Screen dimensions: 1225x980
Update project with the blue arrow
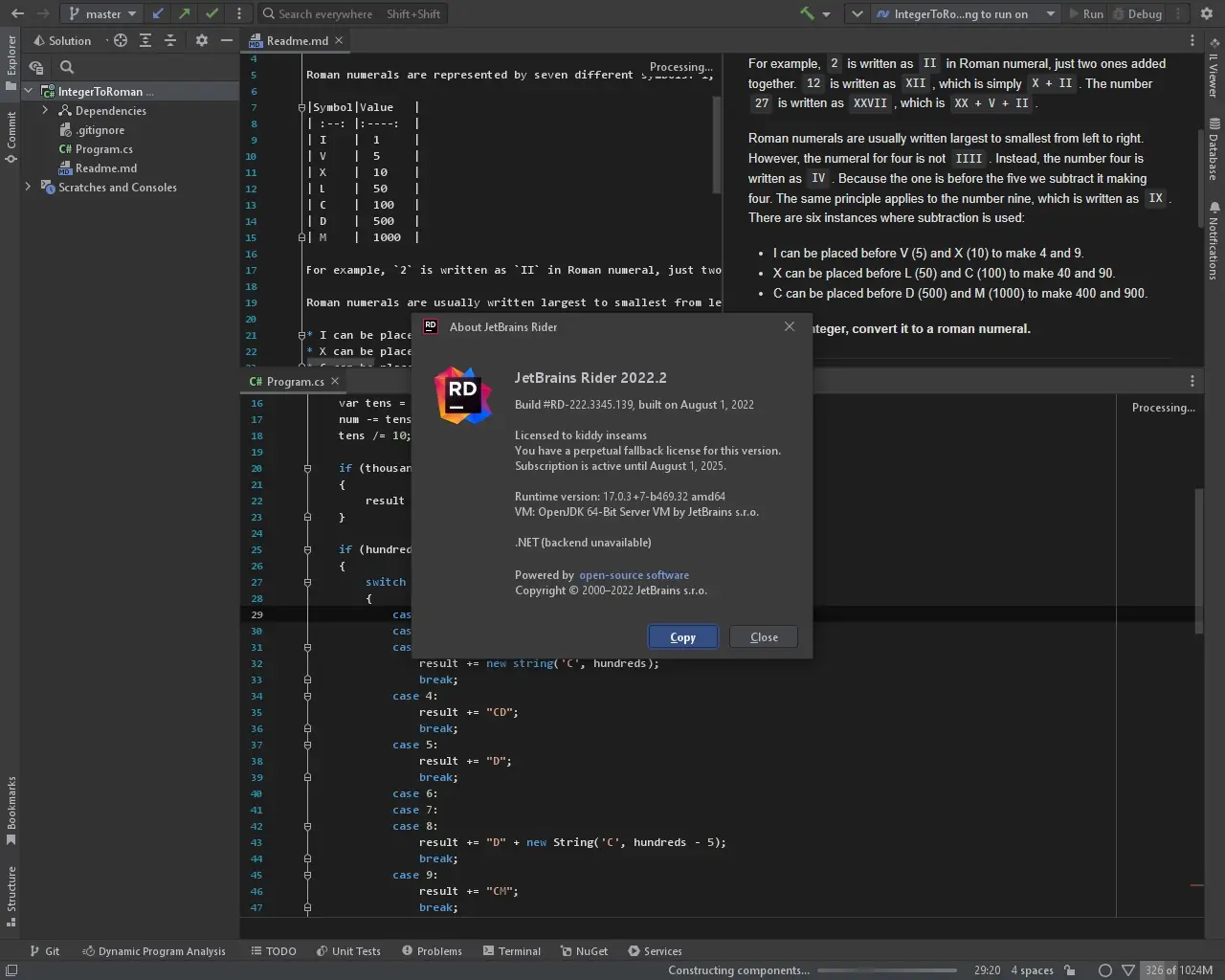click(x=158, y=14)
